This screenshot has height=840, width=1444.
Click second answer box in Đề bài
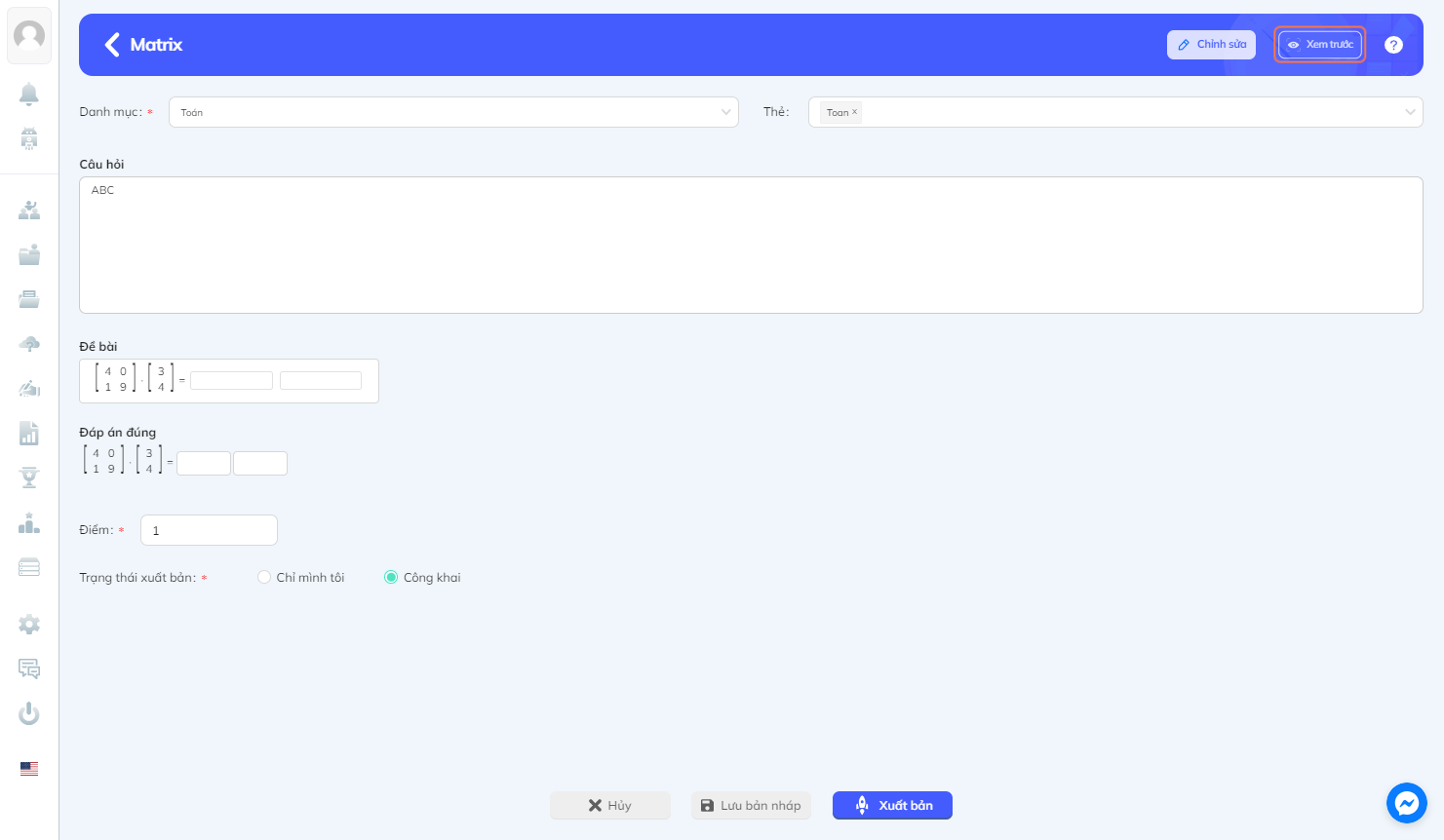(321, 381)
